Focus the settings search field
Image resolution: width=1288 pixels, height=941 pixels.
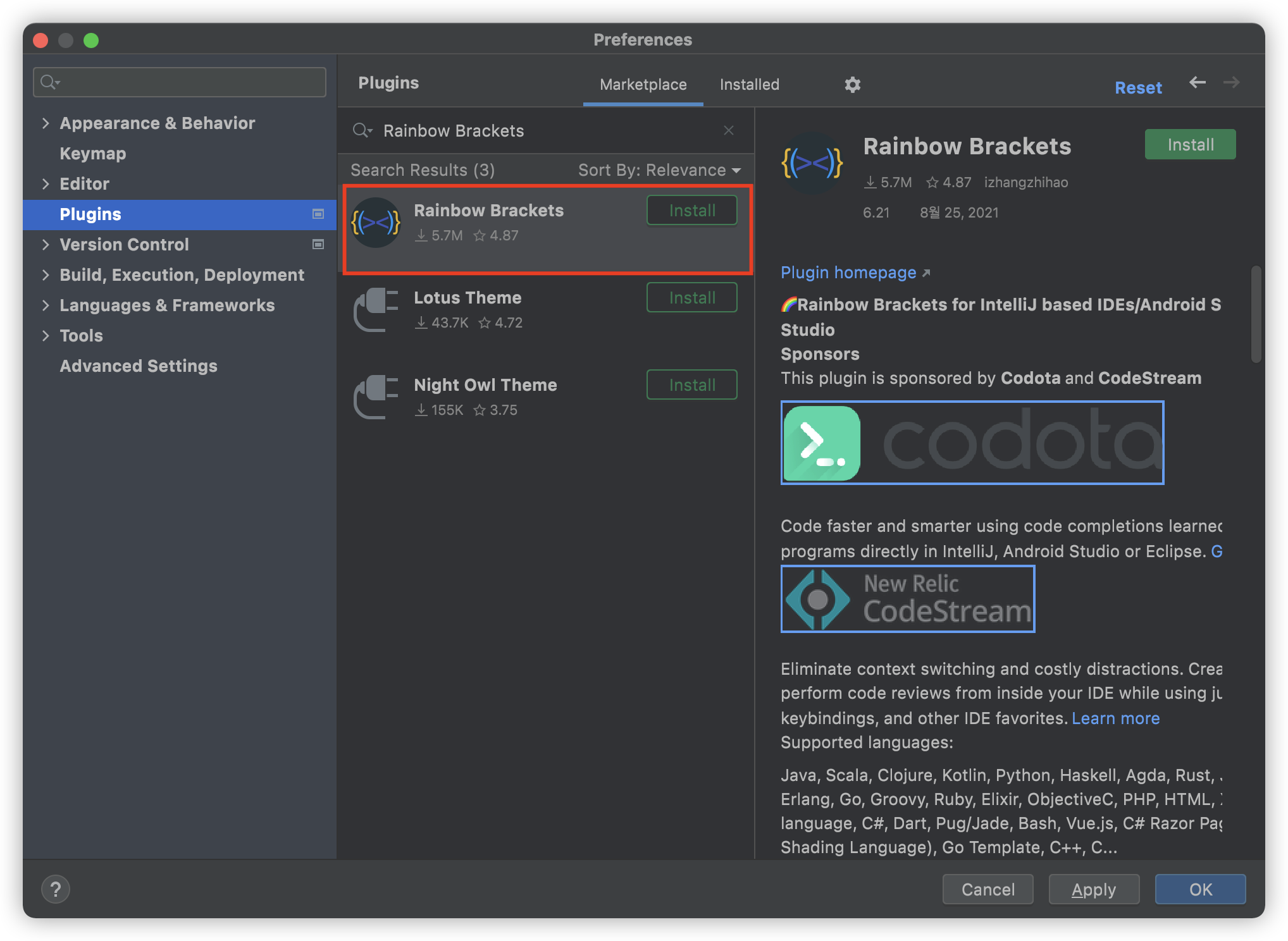[180, 82]
